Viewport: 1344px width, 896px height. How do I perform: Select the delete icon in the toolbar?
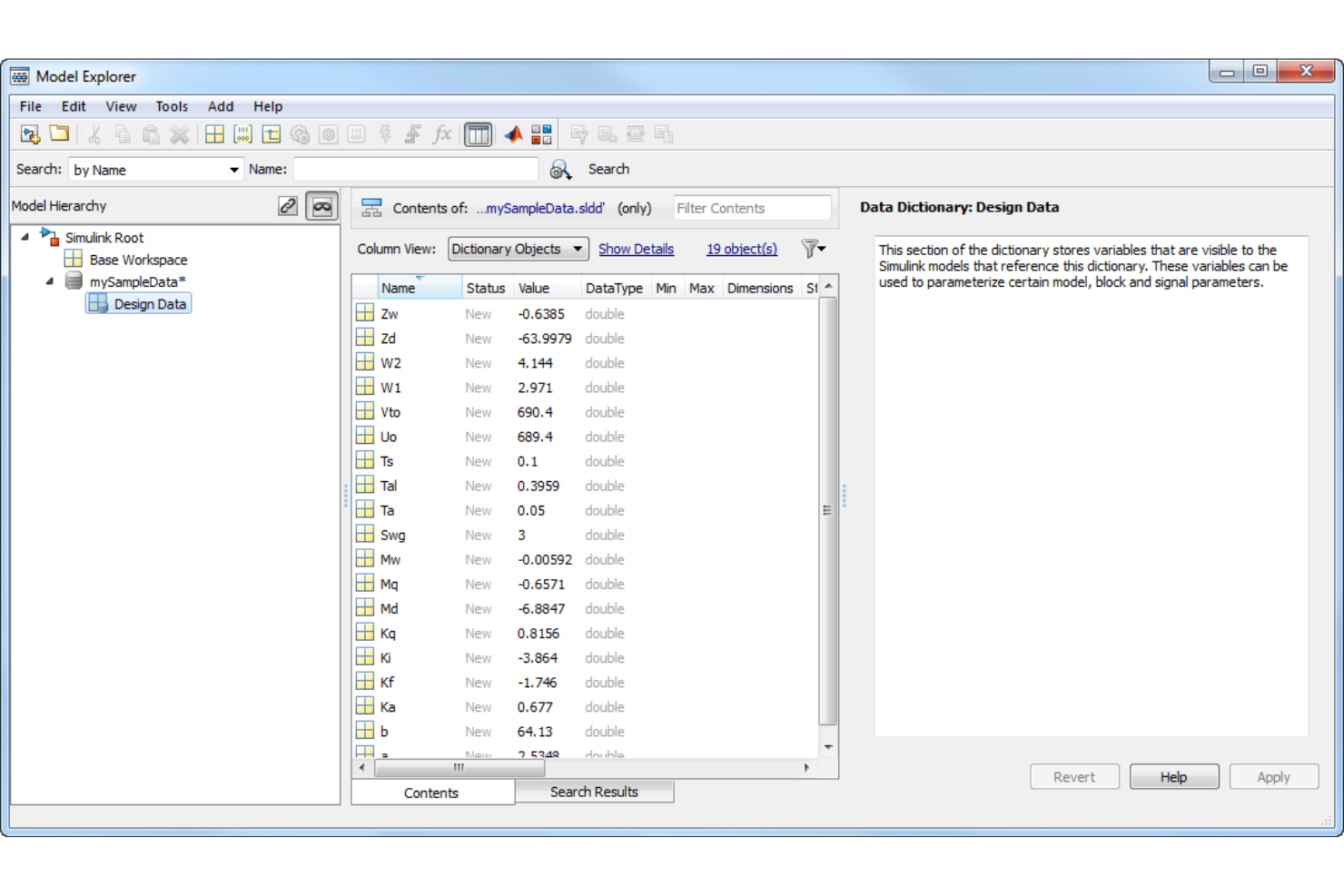point(180,133)
